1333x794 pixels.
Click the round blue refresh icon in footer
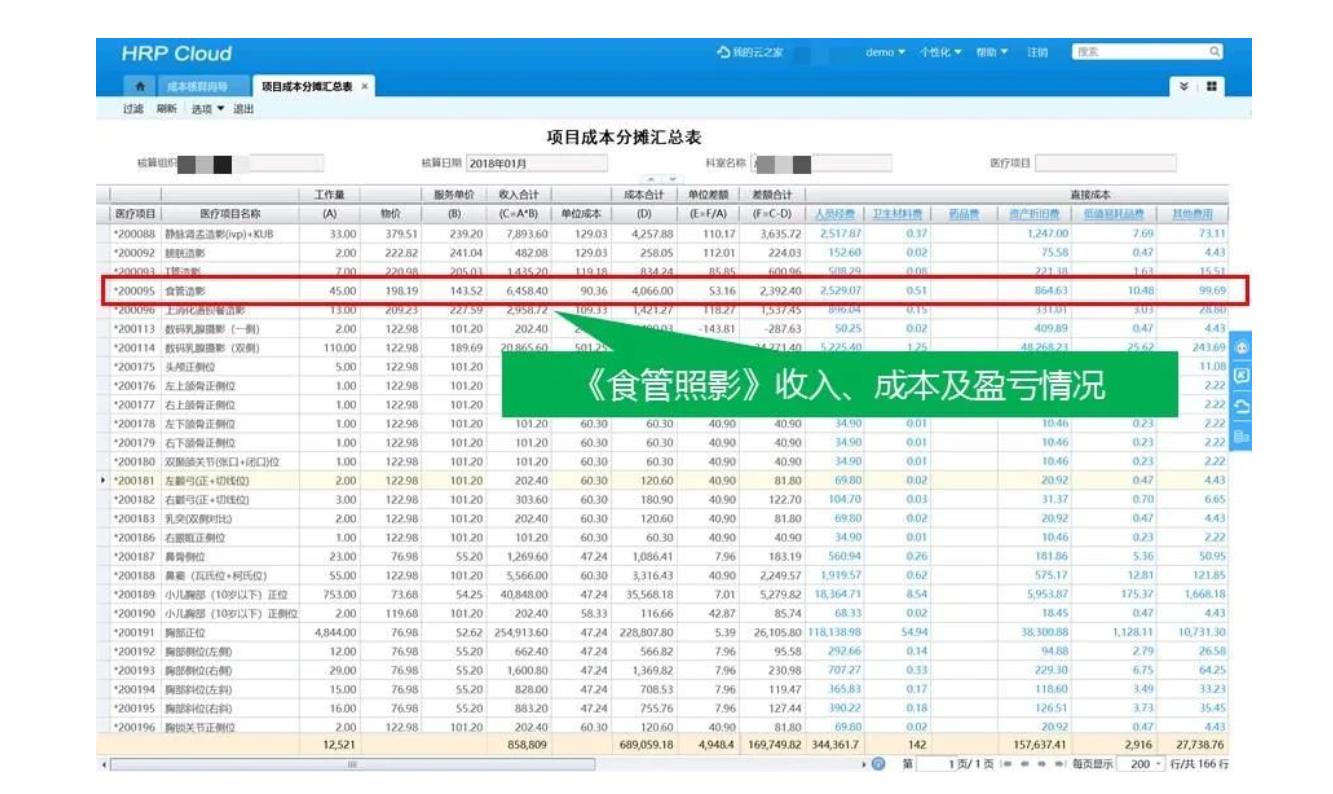coord(878,764)
